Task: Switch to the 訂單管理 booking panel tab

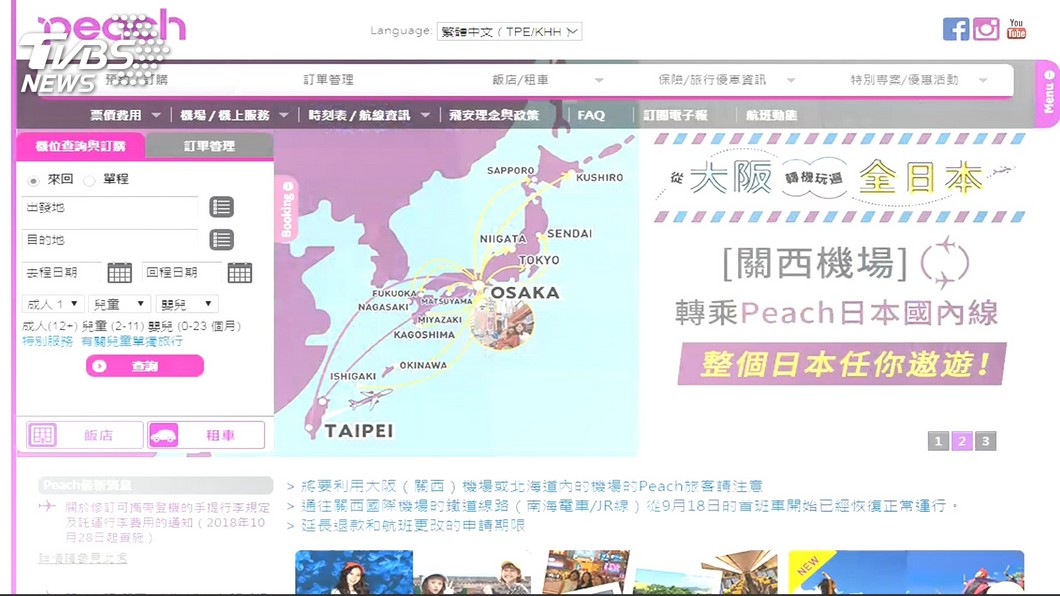Action: pyautogui.click(x=210, y=146)
